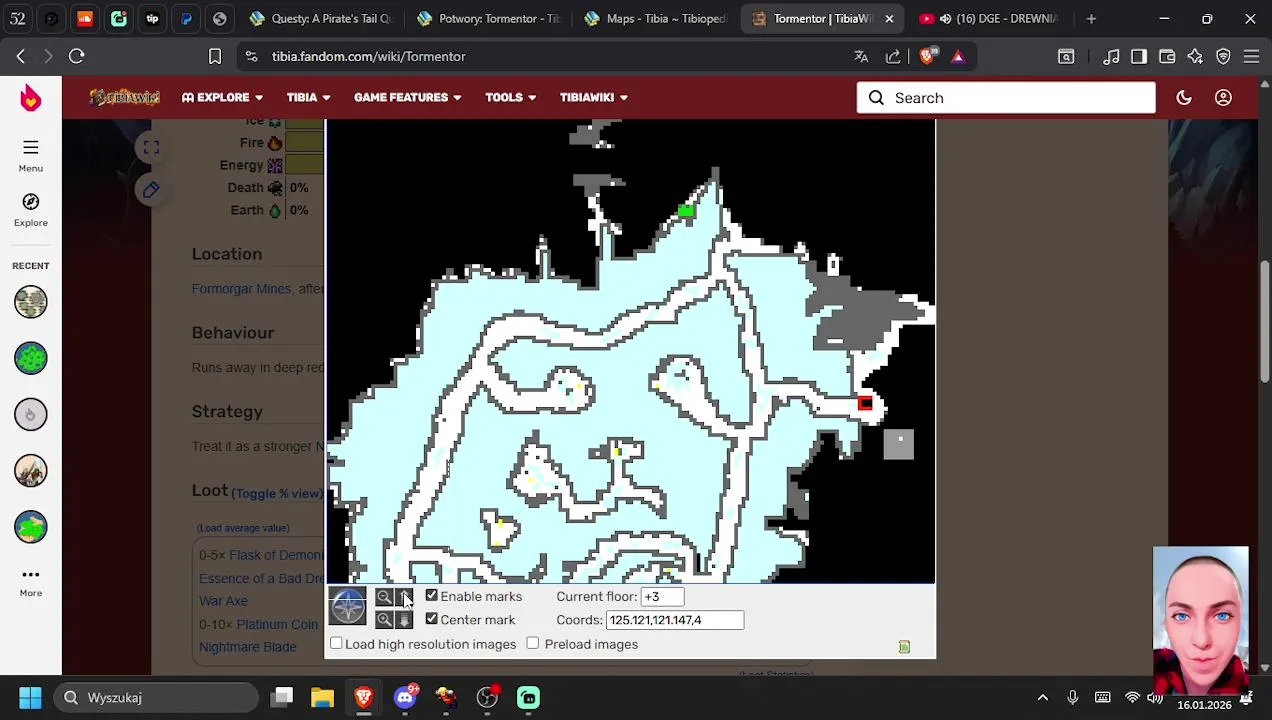Open File Explorer from taskbar

click(x=322, y=698)
